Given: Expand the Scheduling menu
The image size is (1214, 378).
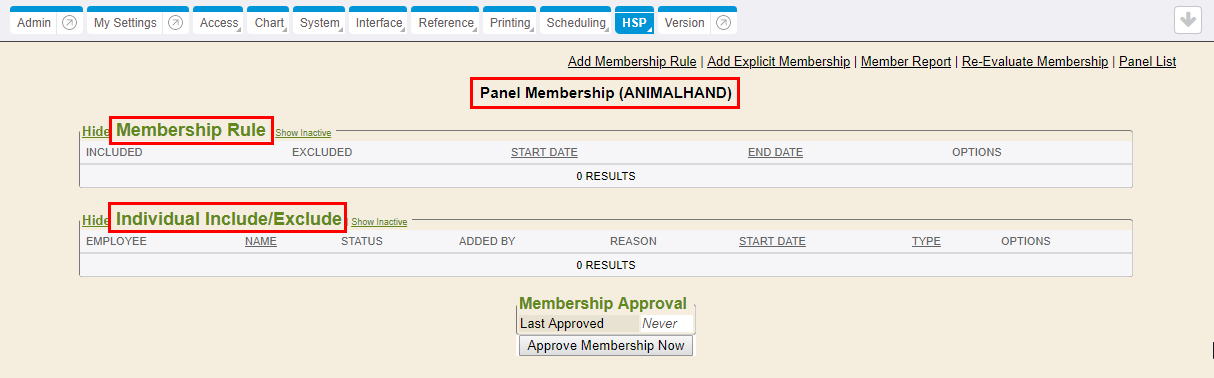Looking at the screenshot, I should [577, 22].
